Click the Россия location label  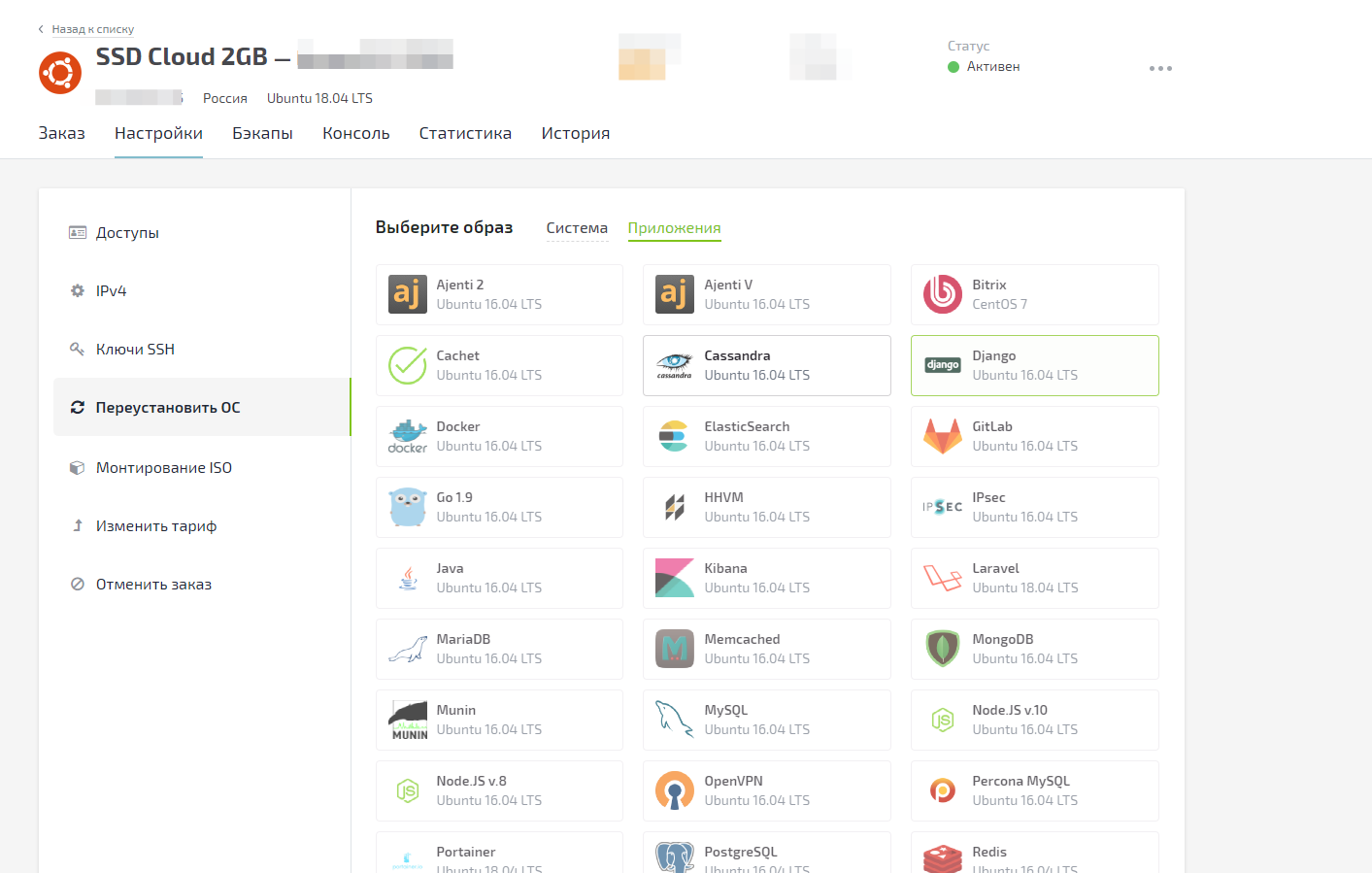coord(225,98)
